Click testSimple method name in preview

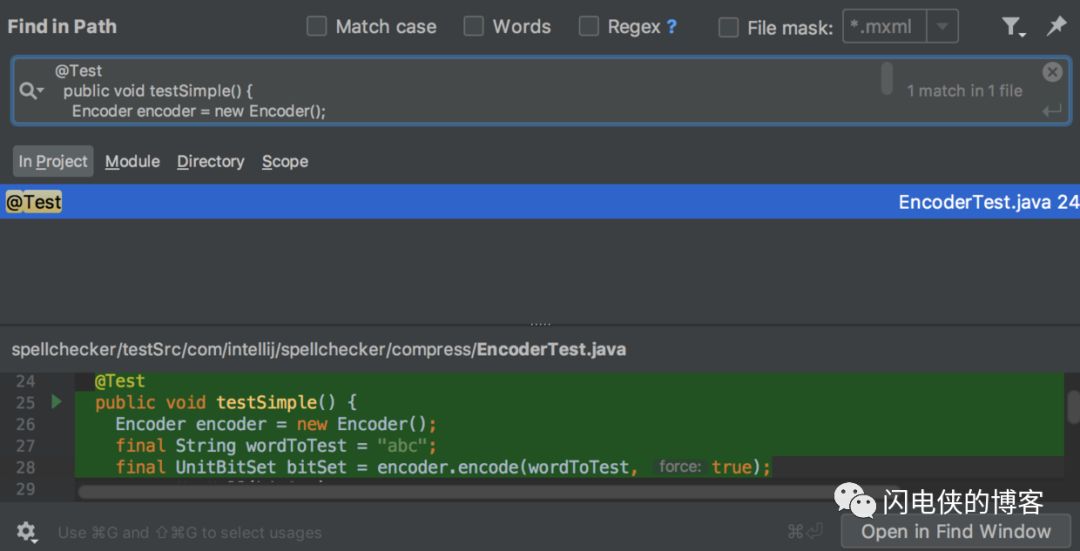click(x=266, y=402)
